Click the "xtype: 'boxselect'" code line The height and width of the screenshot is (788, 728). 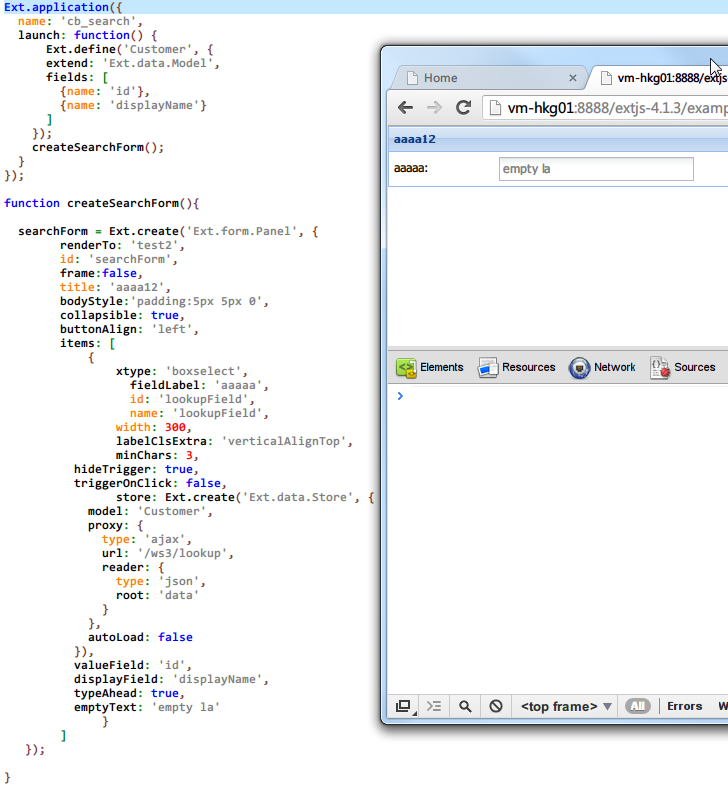[x=182, y=371]
